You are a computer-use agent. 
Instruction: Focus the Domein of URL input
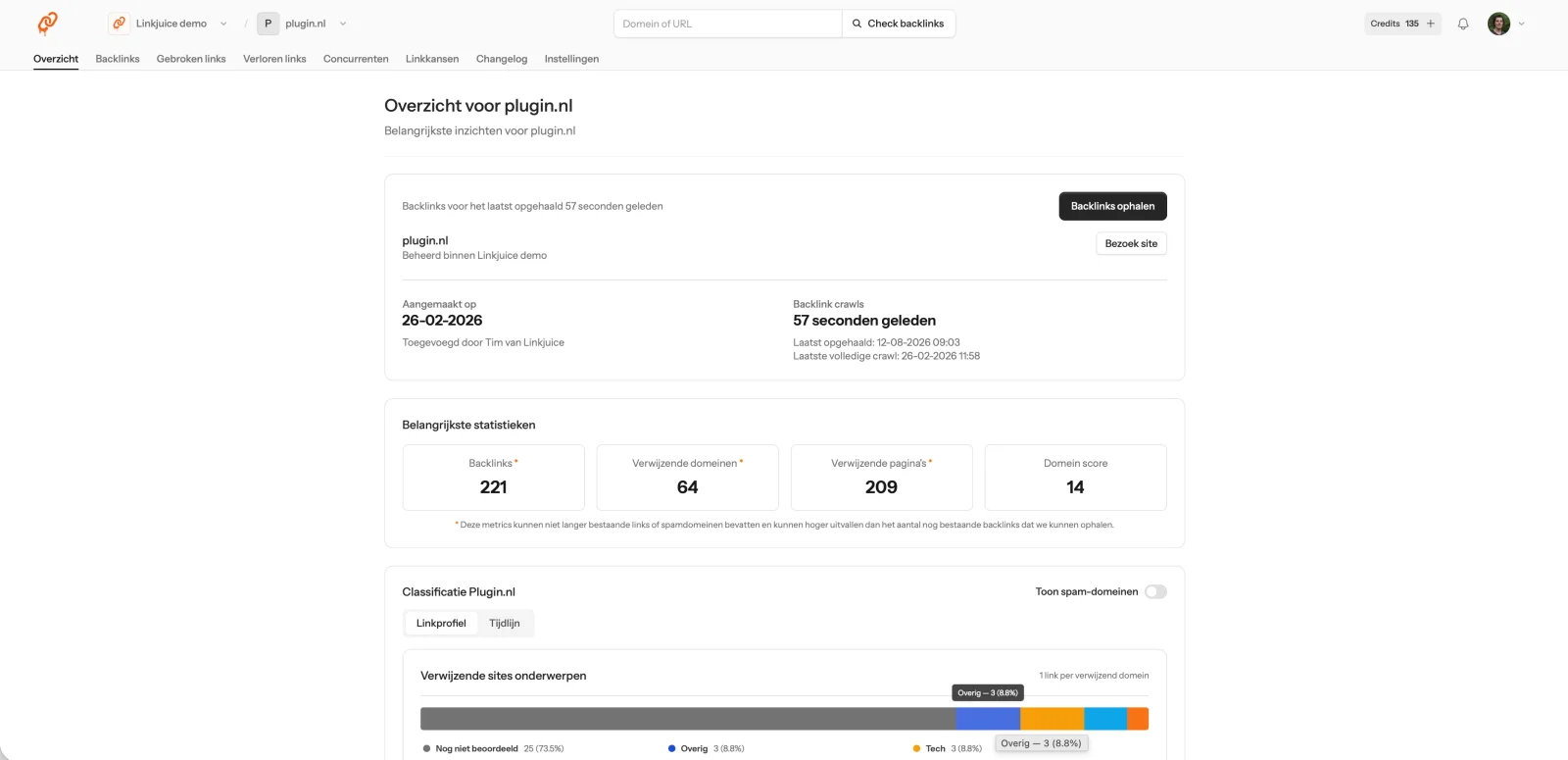click(728, 24)
